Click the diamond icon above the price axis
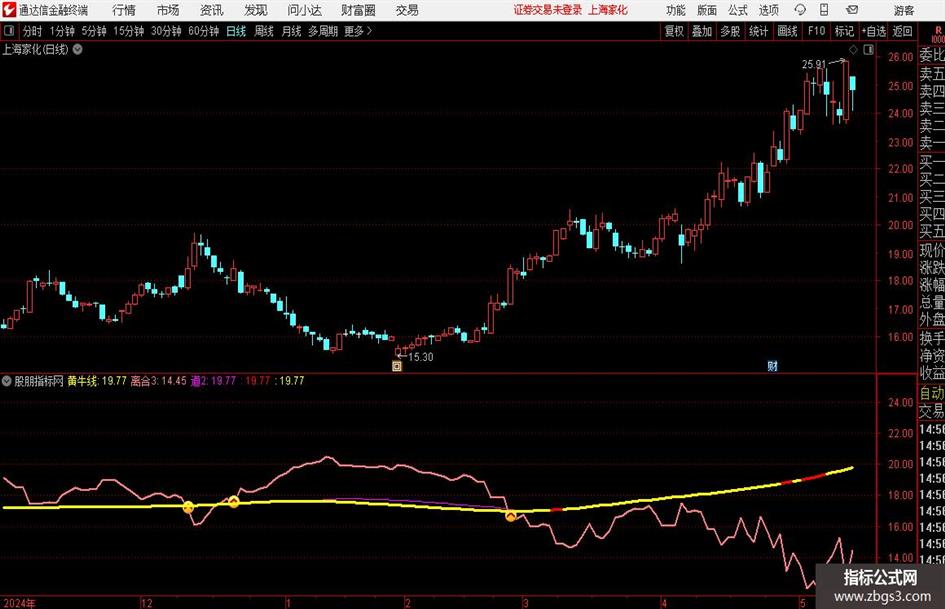This screenshot has width=945, height=609. [853, 49]
